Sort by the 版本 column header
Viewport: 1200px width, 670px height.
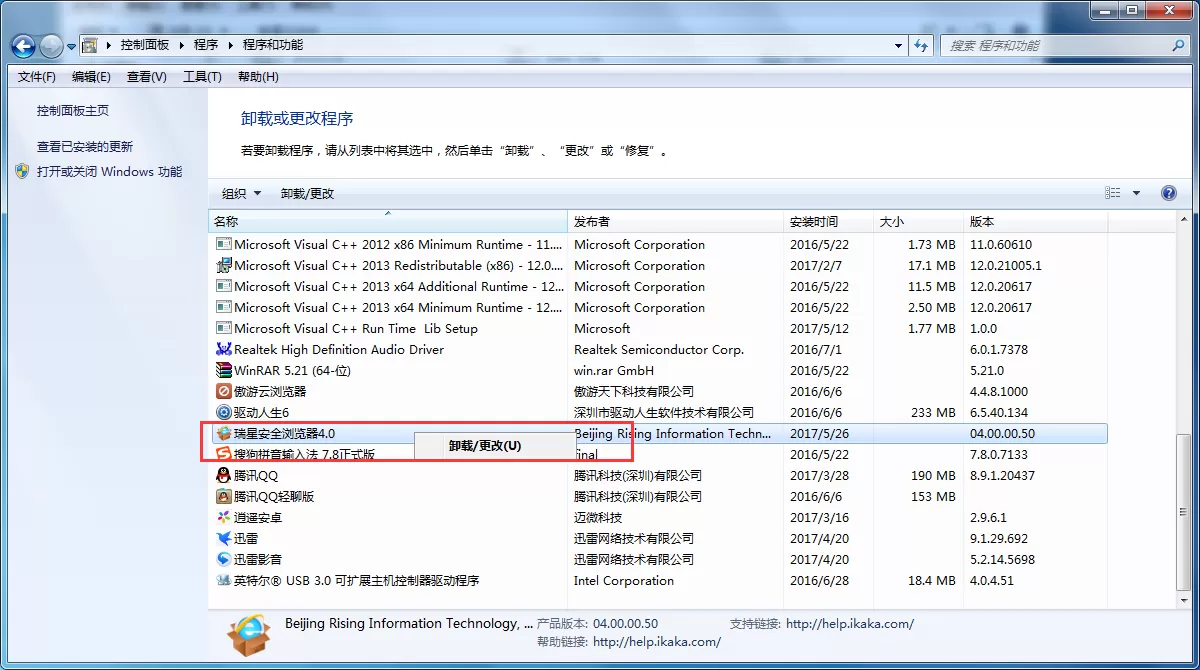coord(1035,222)
